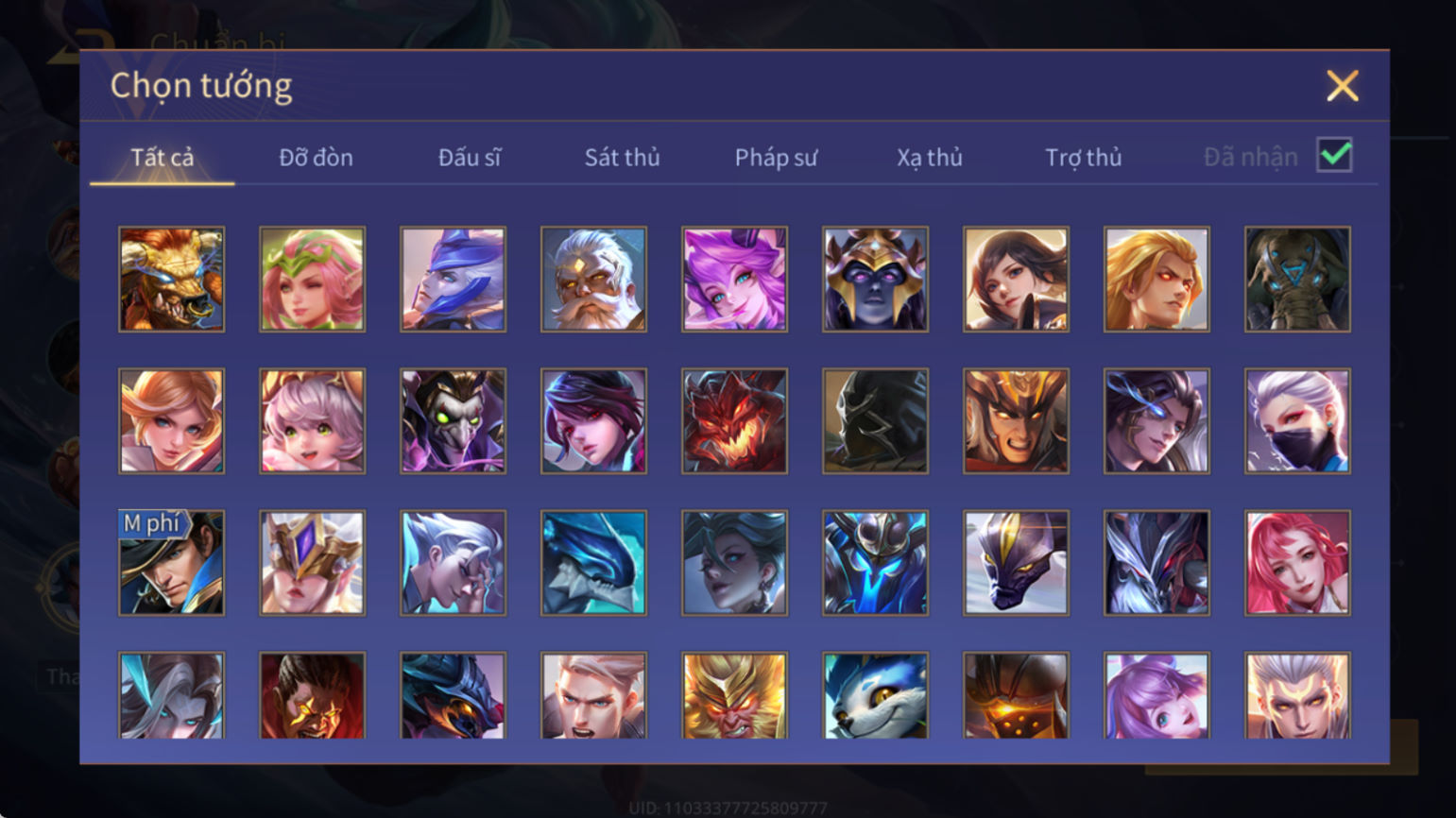This screenshot has width=1456, height=818.
Task: Go to the "Trợ thủ" tab
Action: tap(1083, 157)
